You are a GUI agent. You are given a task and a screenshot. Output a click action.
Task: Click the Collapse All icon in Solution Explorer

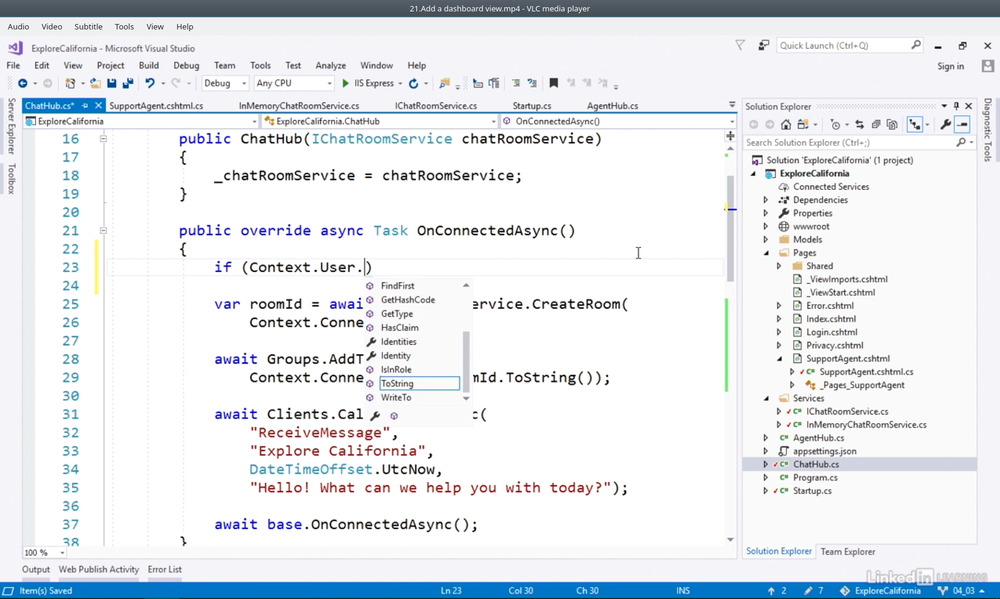pos(876,124)
